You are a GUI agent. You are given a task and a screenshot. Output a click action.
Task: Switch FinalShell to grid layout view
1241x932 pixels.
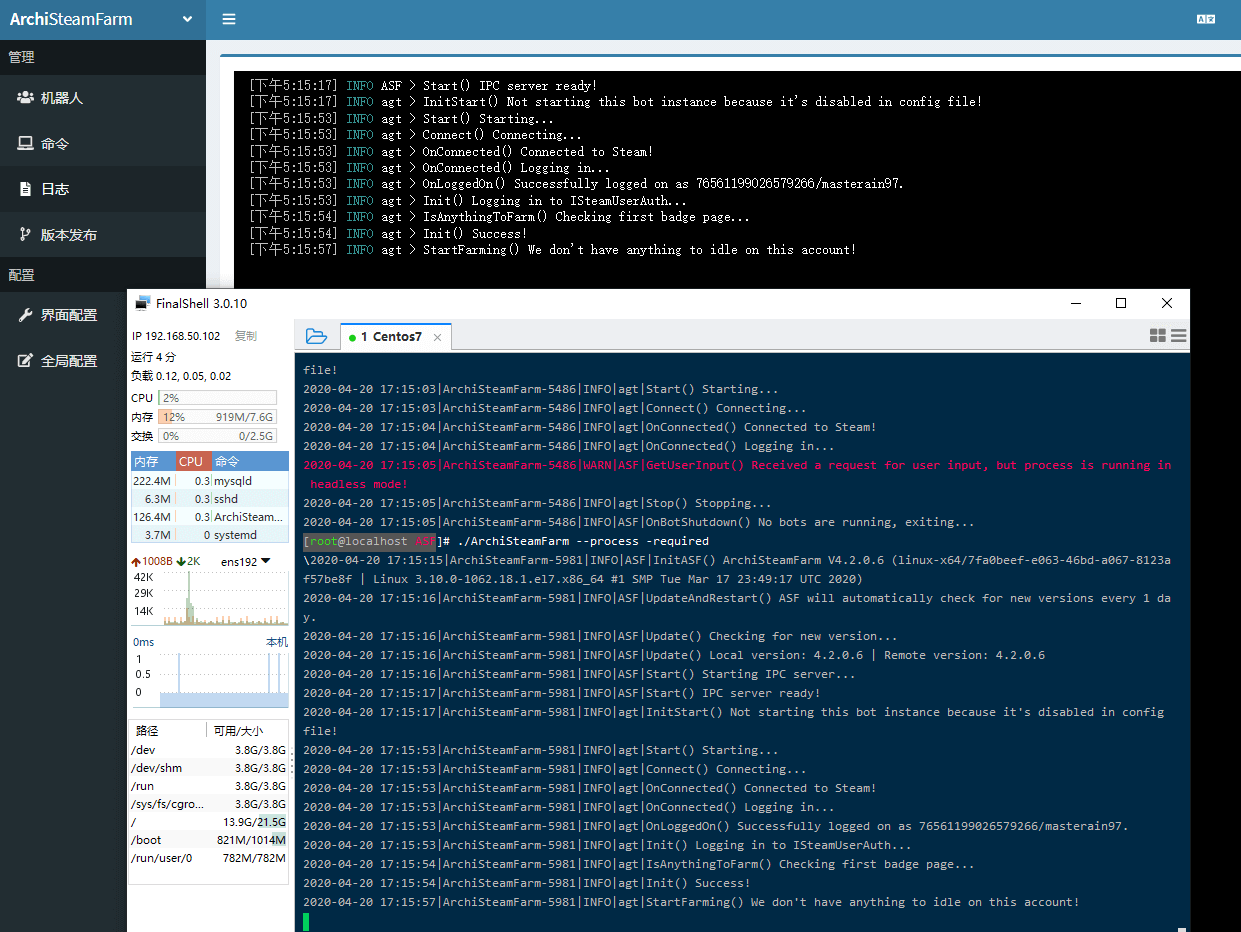[1158, 337]
